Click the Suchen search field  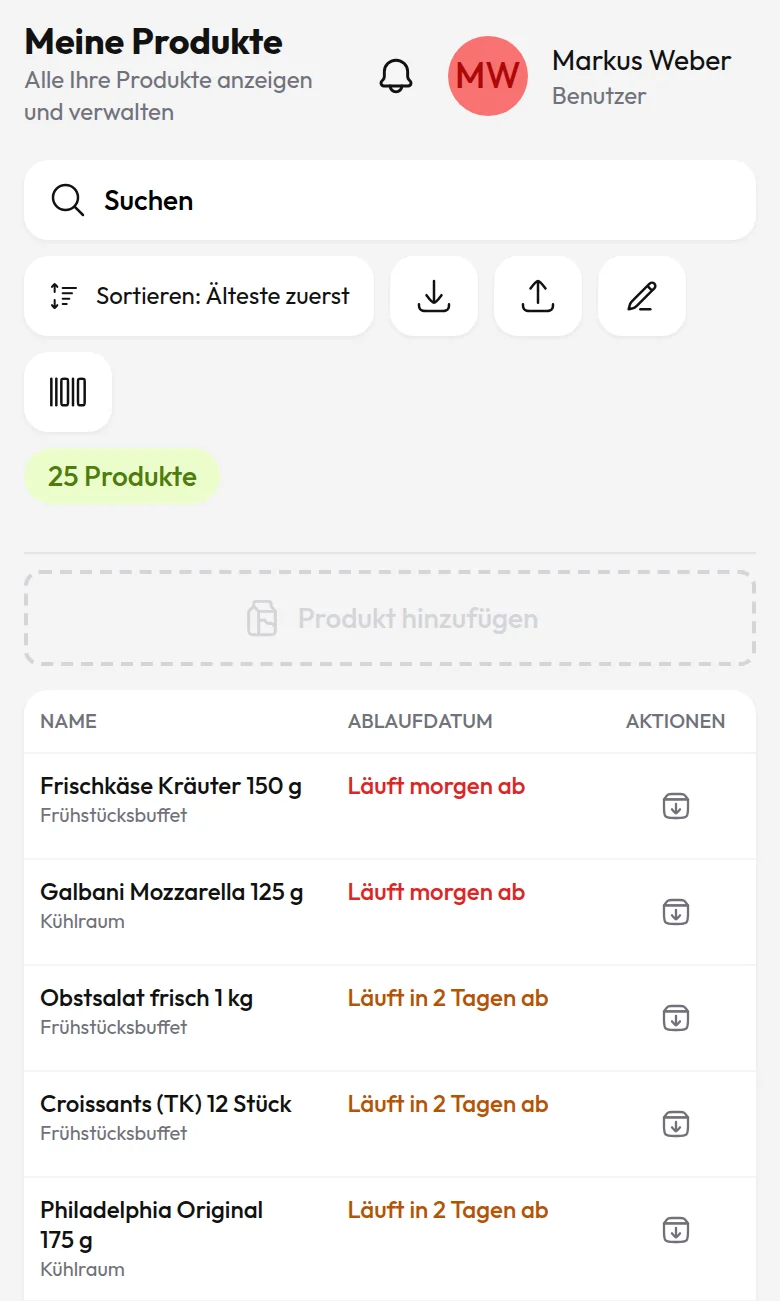(x=390, y=200)
